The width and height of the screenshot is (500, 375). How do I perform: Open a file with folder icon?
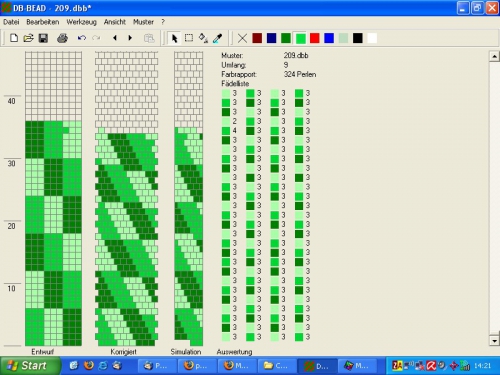[29, 38]
